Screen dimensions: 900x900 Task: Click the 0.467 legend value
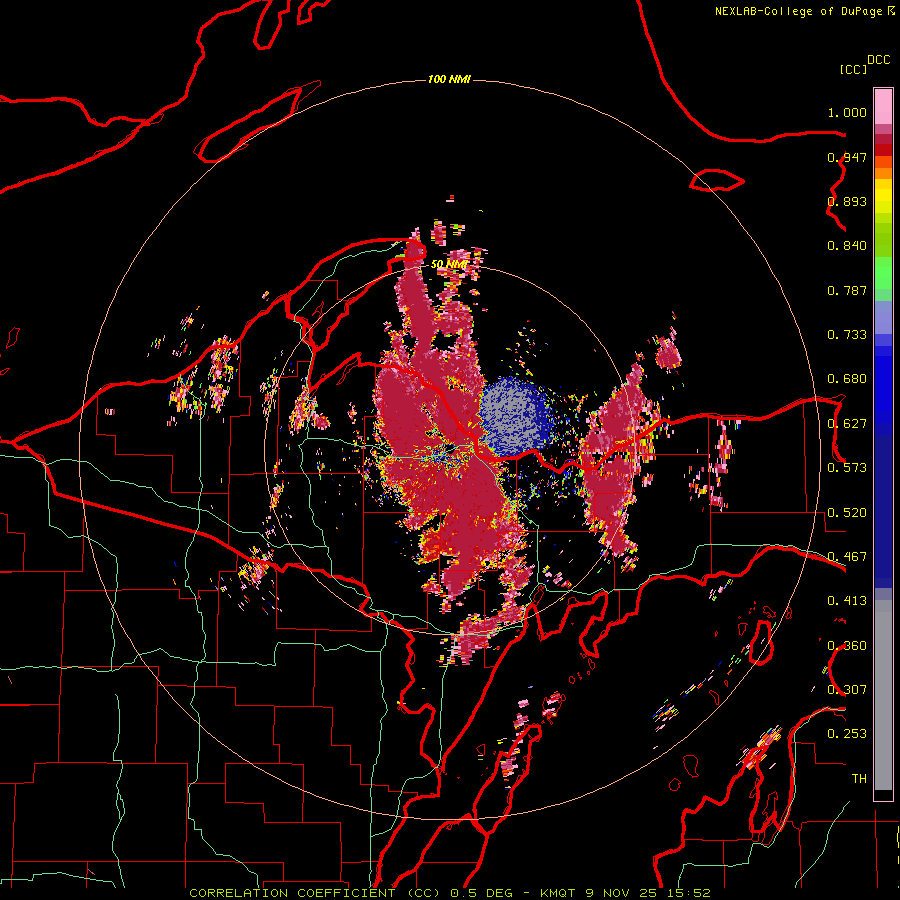pyautogui.click(x=847, y=557)
